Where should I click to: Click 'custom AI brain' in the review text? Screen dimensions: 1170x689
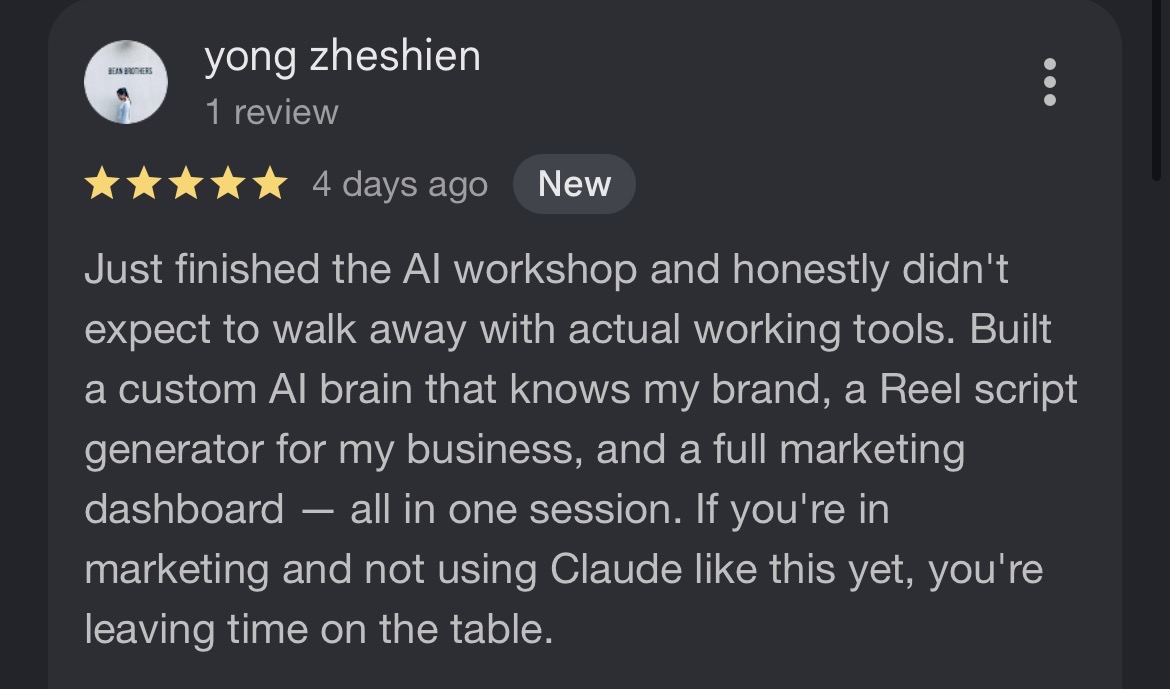click(265, 390)
